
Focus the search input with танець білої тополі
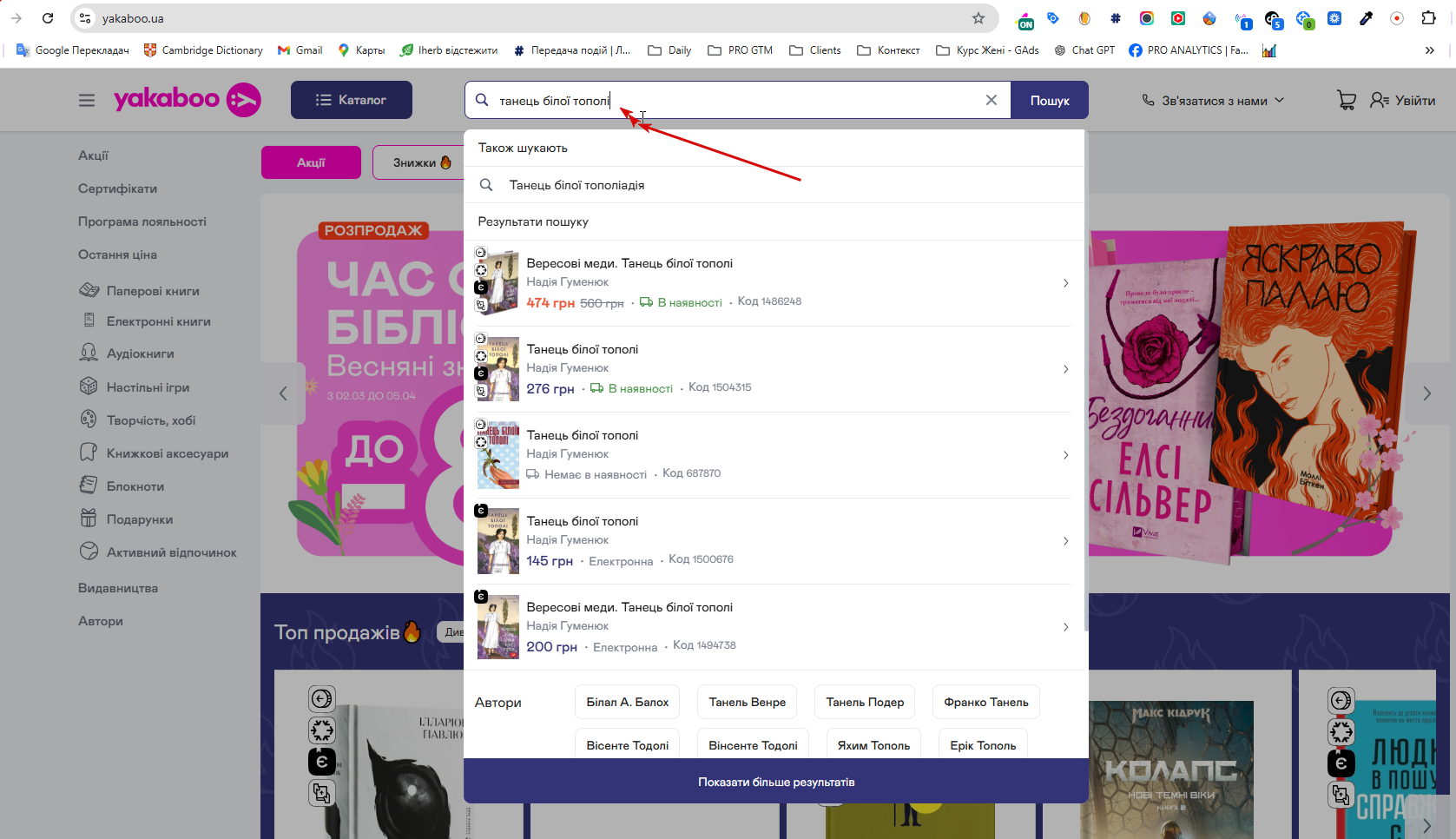[x=738, y=101]
